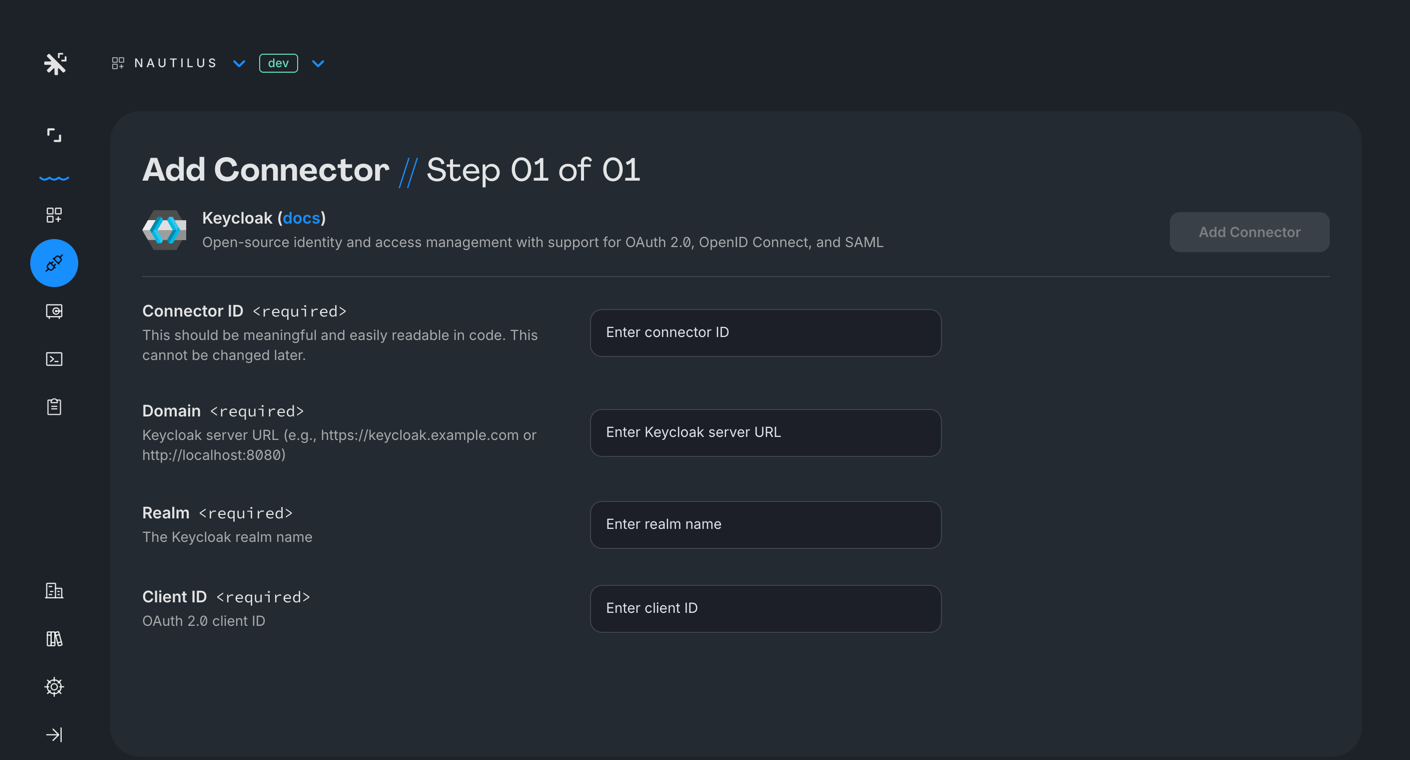1410x760 pixels.
Task: Expand the NAUTILUS project dropdown chevron
Action: (x=239, y=63)
